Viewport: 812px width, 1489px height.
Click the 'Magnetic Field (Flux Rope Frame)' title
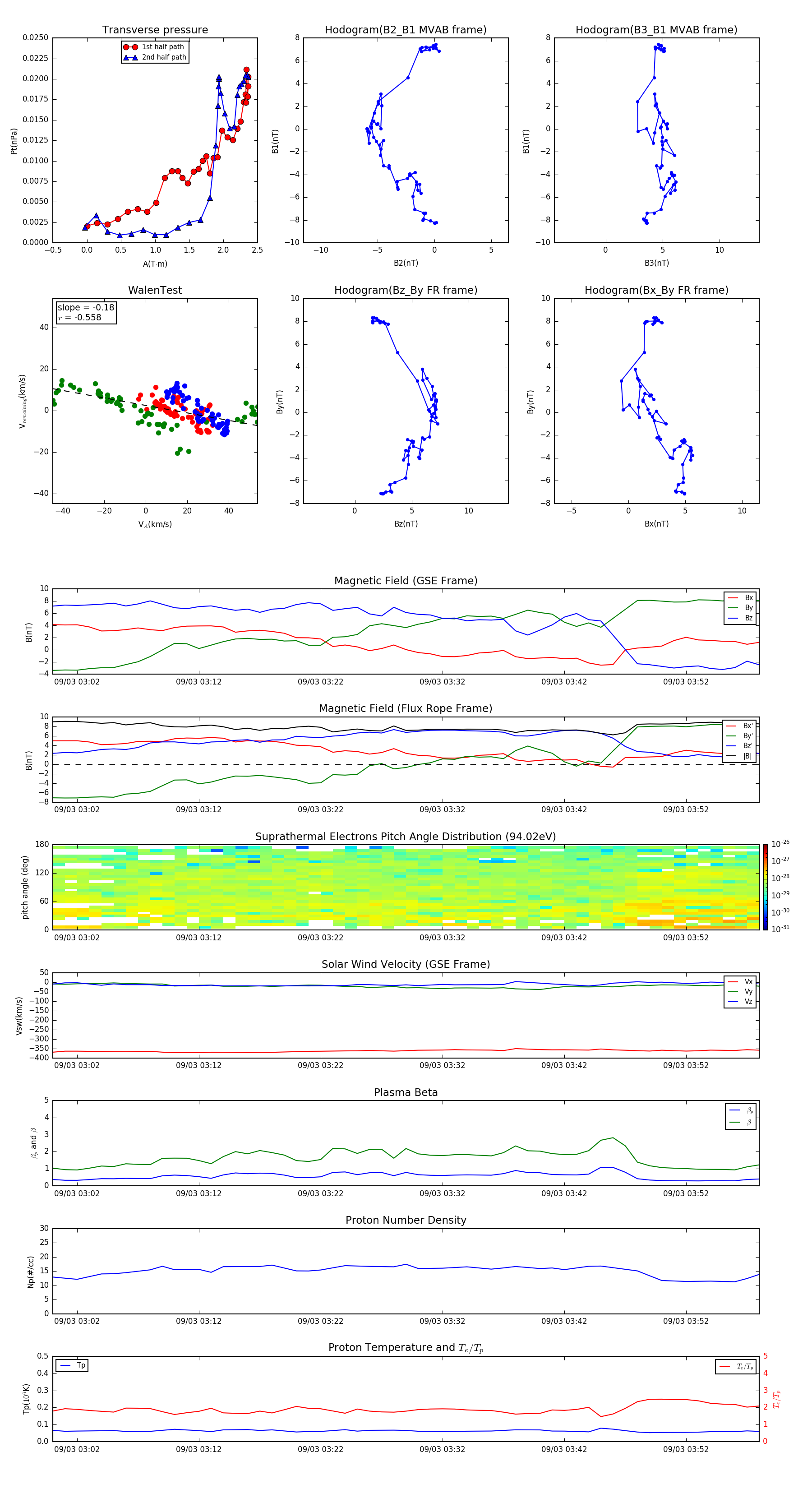pos(406,709)
